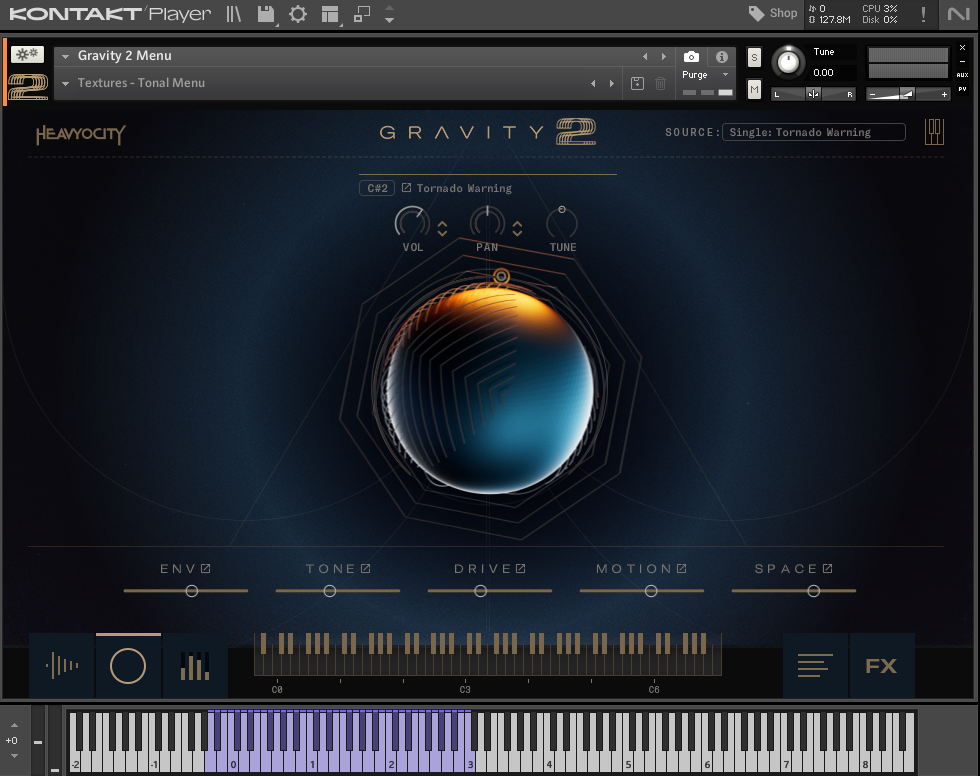980x776 pixels.
Task: Click the ENV slider handle
Action: coord(192,590)
